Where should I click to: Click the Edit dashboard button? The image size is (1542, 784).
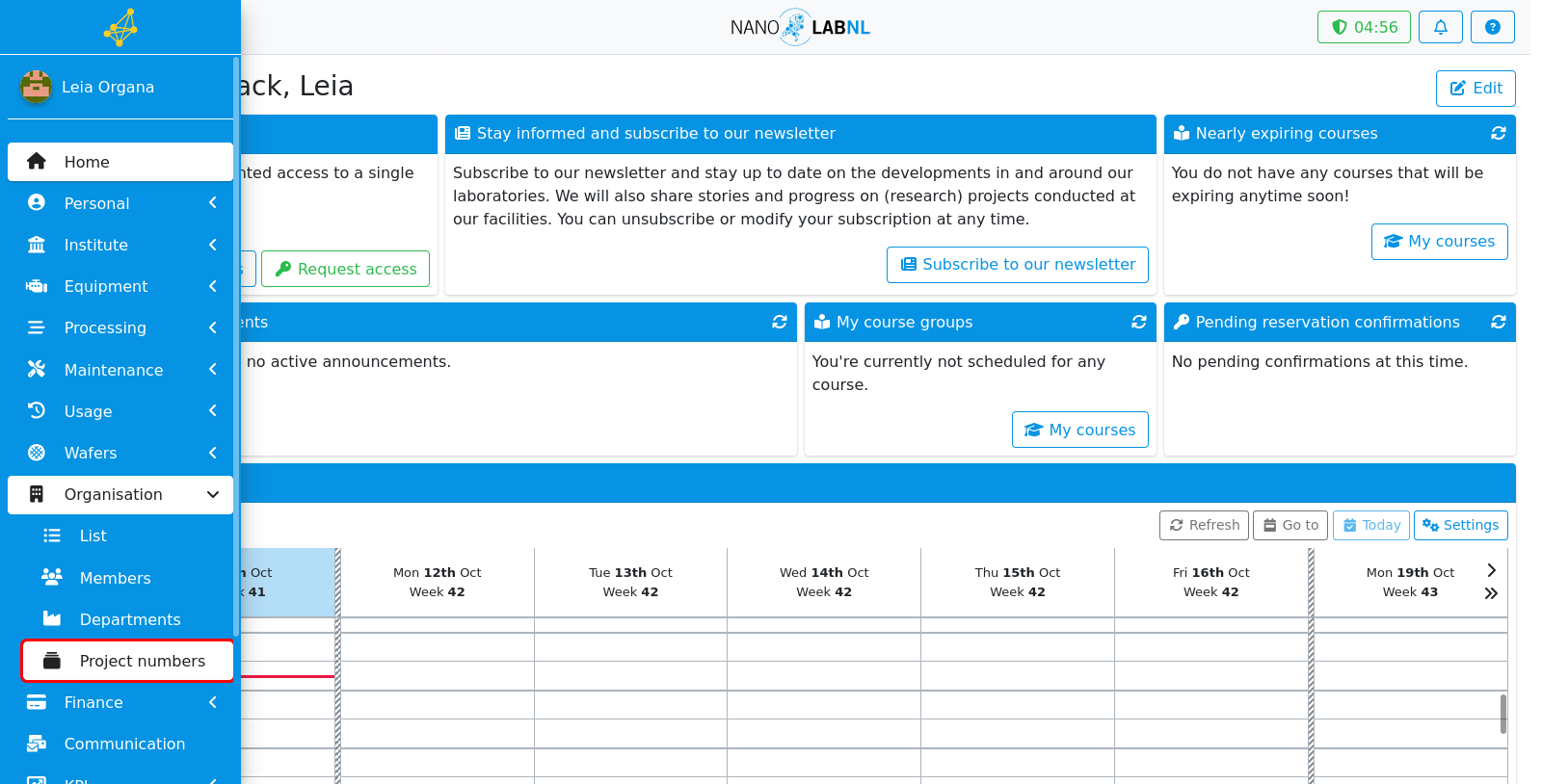point(1476,89)
